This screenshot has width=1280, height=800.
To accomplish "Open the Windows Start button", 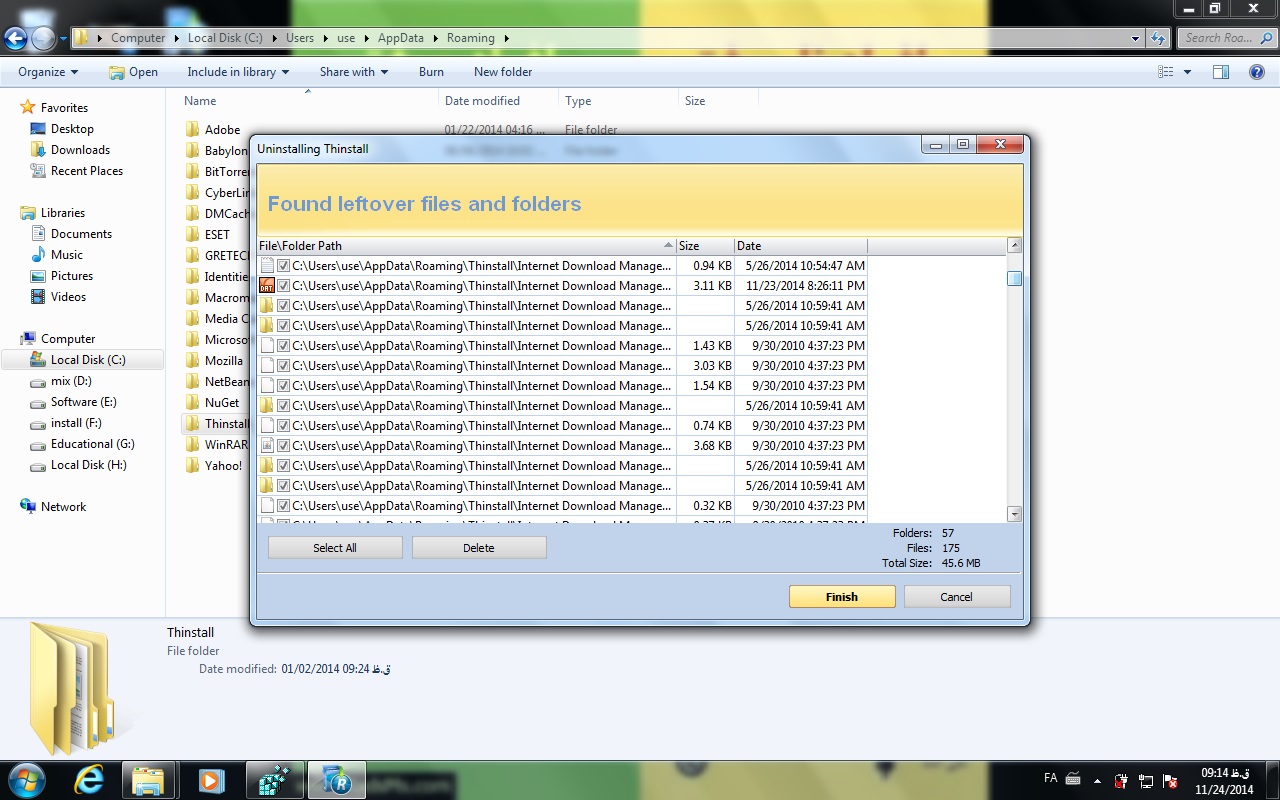I will tap(26, 779).
